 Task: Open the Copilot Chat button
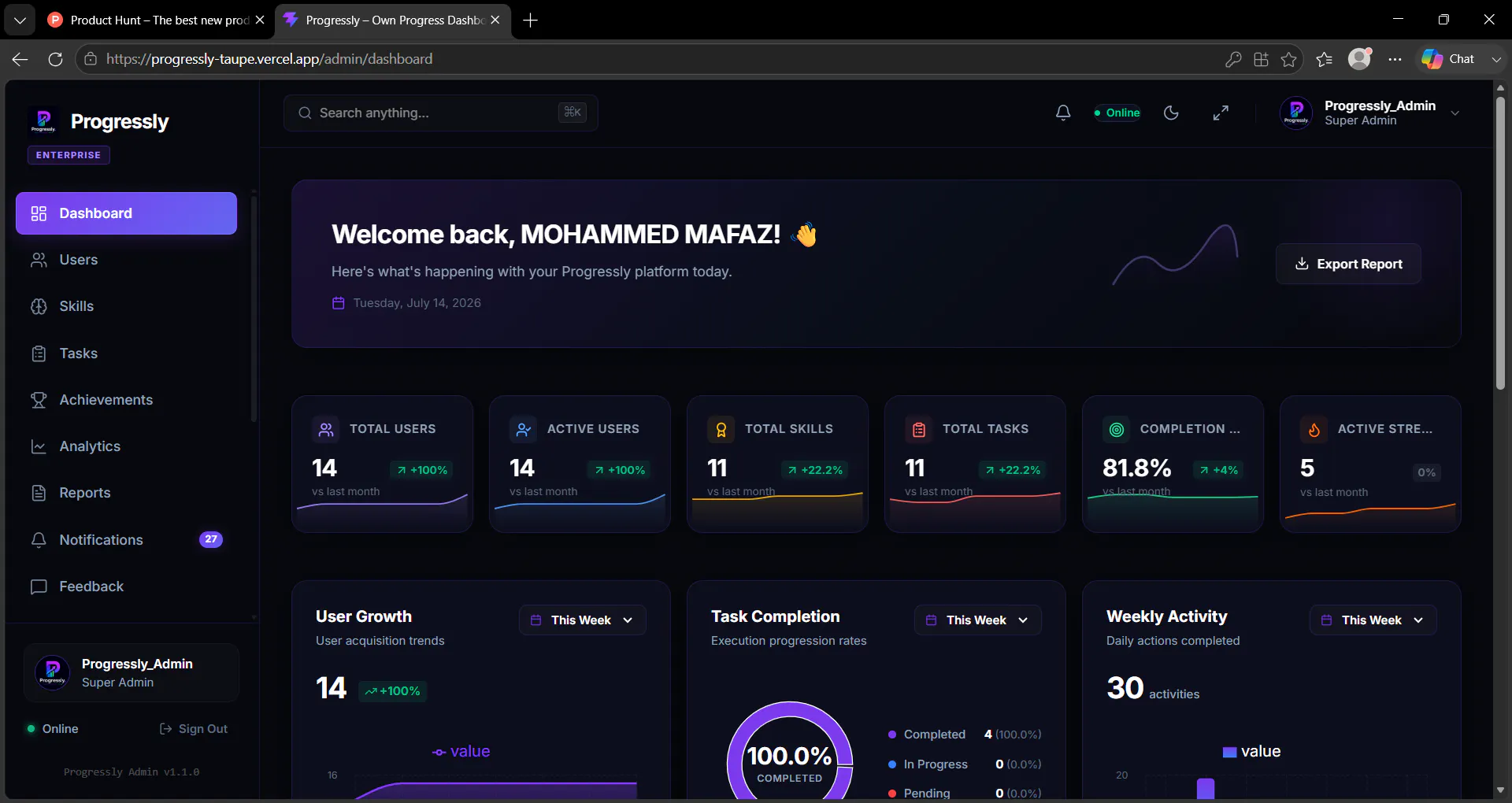[1449, 59]
